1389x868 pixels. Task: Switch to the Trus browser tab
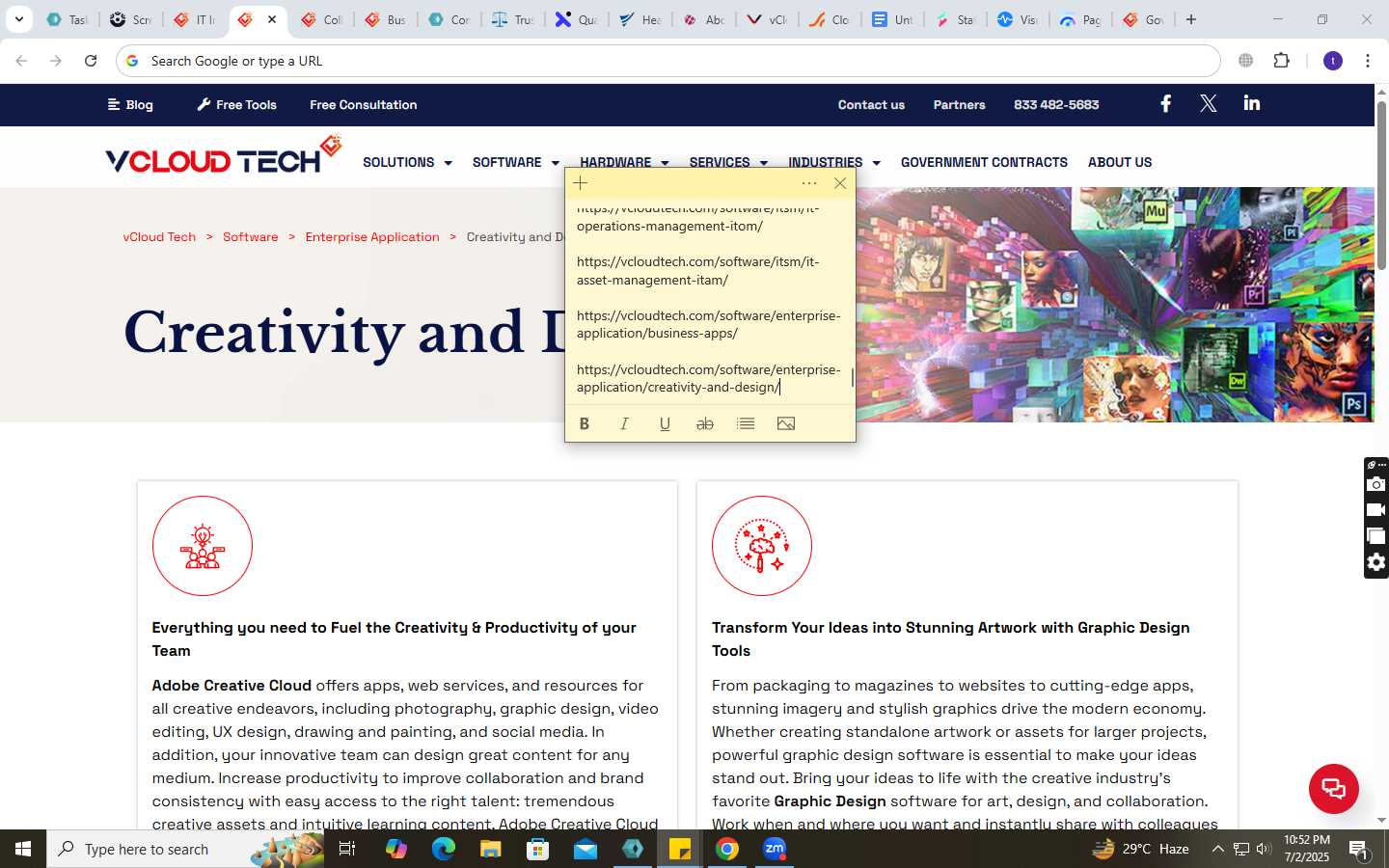click(x=512, y=19)
